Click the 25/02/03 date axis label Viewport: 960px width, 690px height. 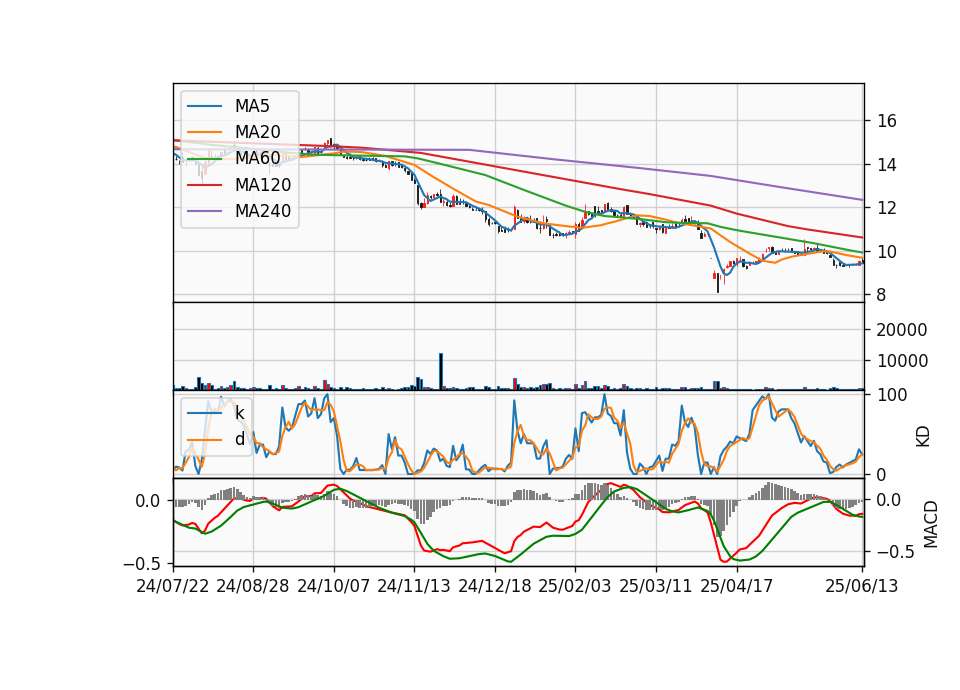click(575, 586)
